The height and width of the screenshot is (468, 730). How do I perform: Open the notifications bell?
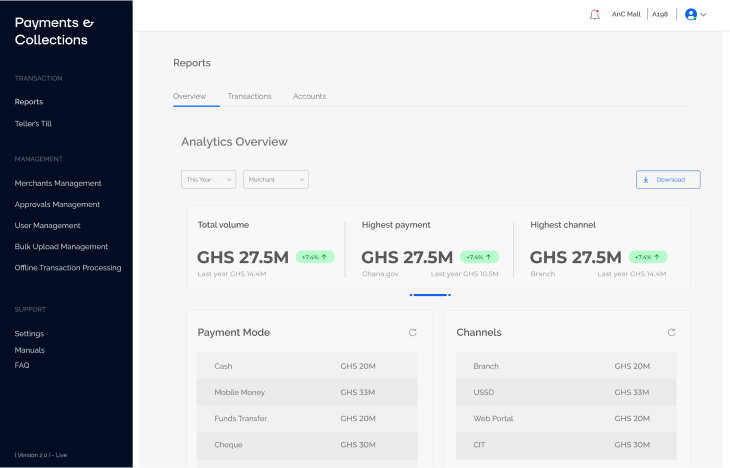pos(595,14)
